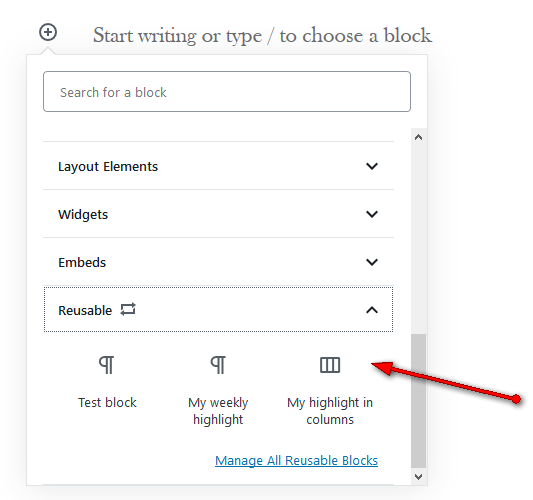This screenshot has height=500, width=533.
Task: Expand Layout Elements chevron
Action: (372, 166)
